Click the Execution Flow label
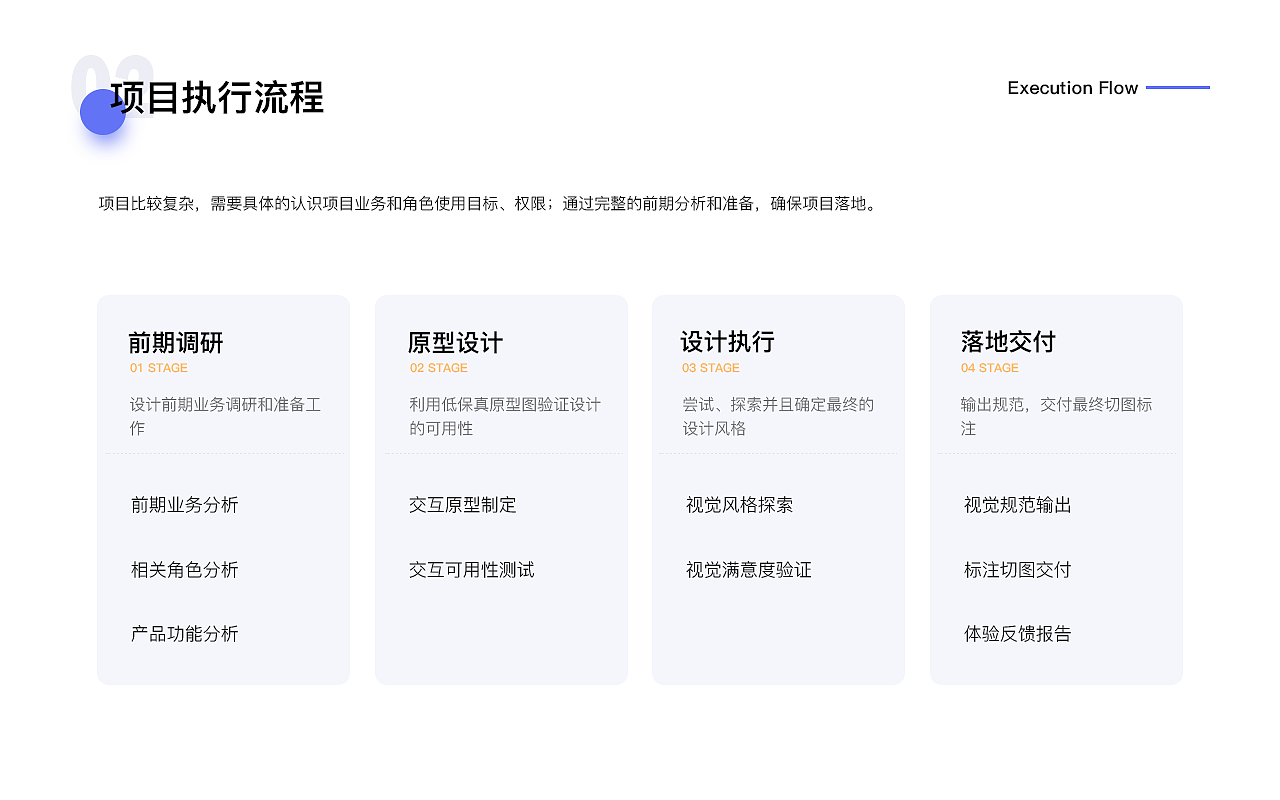Image resolution: width=1280 pixels, height=800 pixels. tap(1073, 88)
